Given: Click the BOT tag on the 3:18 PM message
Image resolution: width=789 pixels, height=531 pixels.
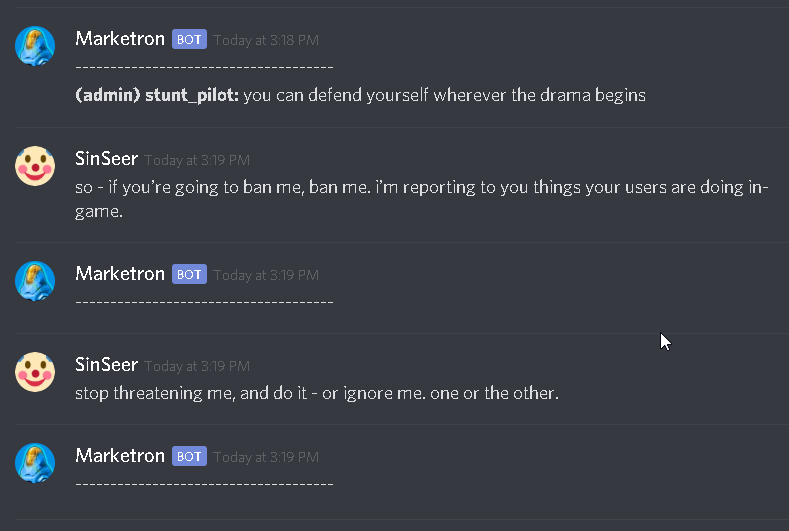Looking at the screenshot, I should [x=189, y=40].
